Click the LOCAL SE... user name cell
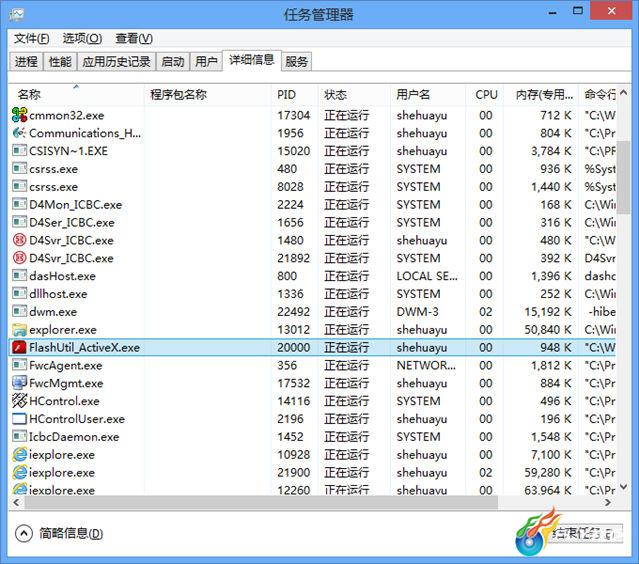The width and height of the screenshot is (639, 564). coord(427,276)
